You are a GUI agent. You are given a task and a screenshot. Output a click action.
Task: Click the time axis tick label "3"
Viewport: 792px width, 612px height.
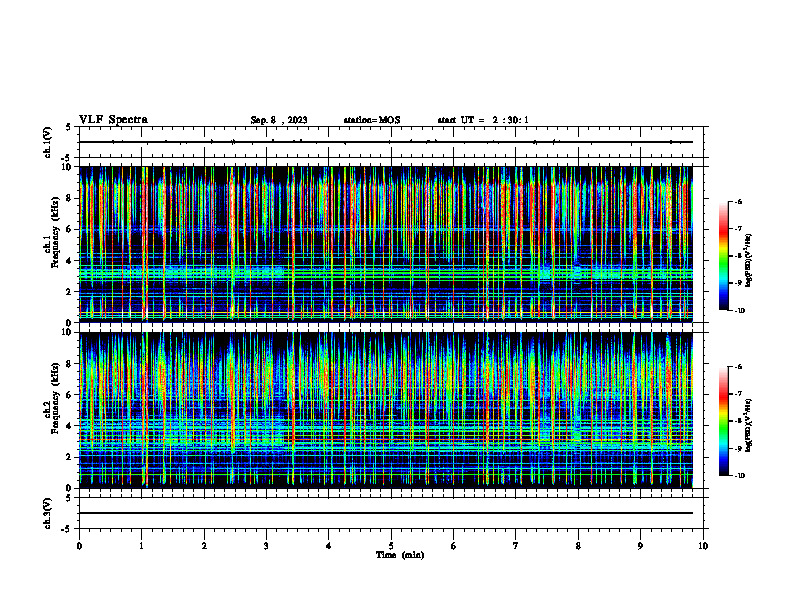click(266, 546)
